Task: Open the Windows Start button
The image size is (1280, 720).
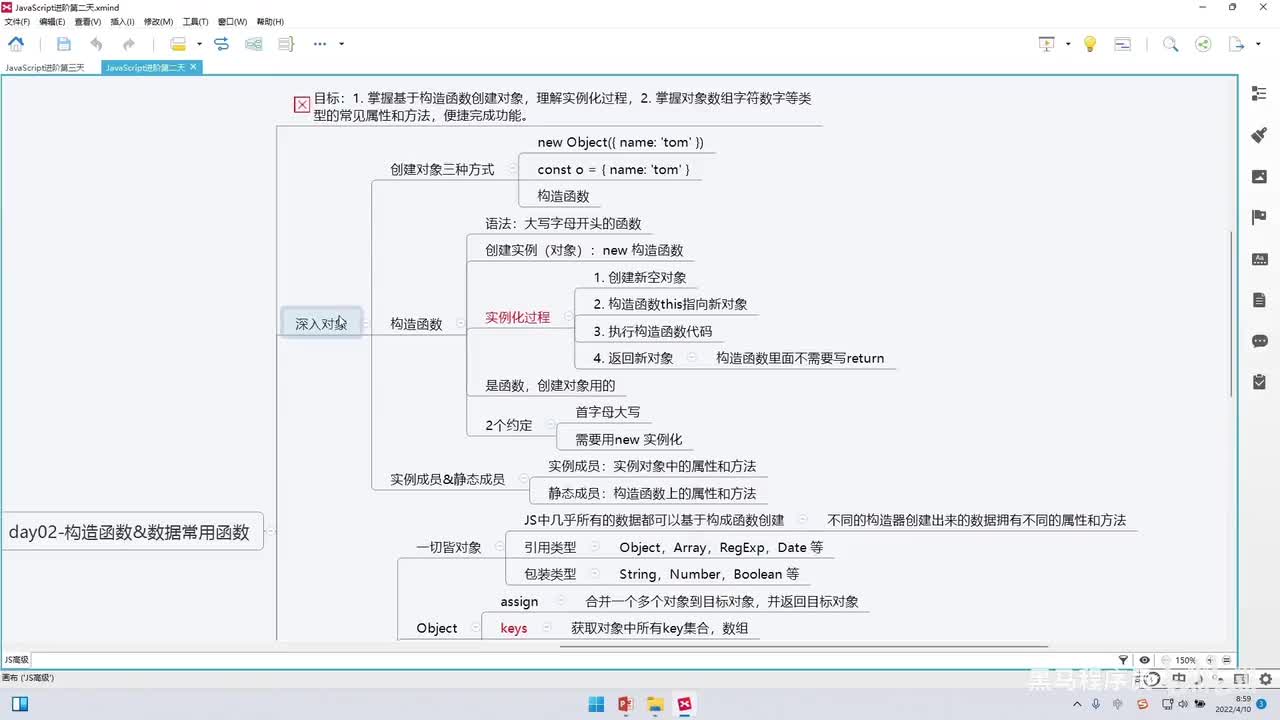Action: [597, 704]
